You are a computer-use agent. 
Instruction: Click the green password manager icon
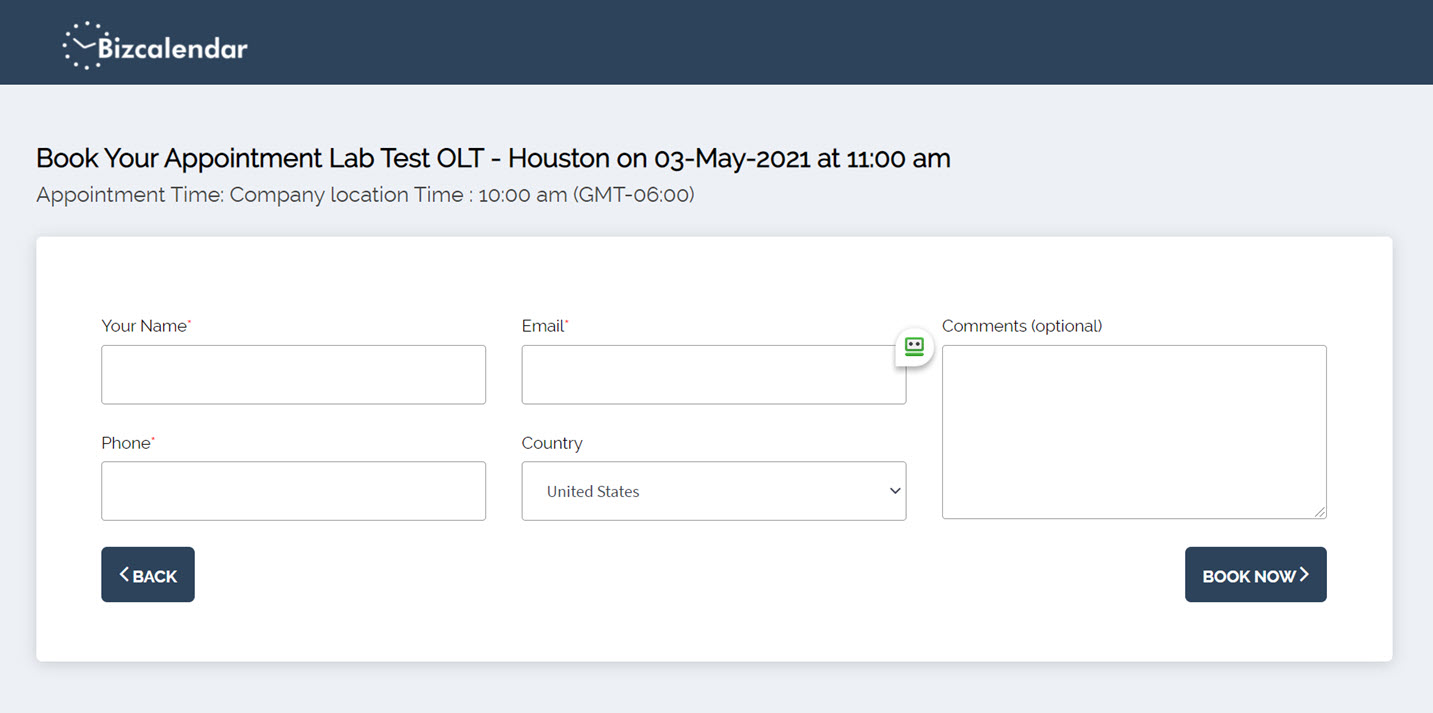click(914, 347)
